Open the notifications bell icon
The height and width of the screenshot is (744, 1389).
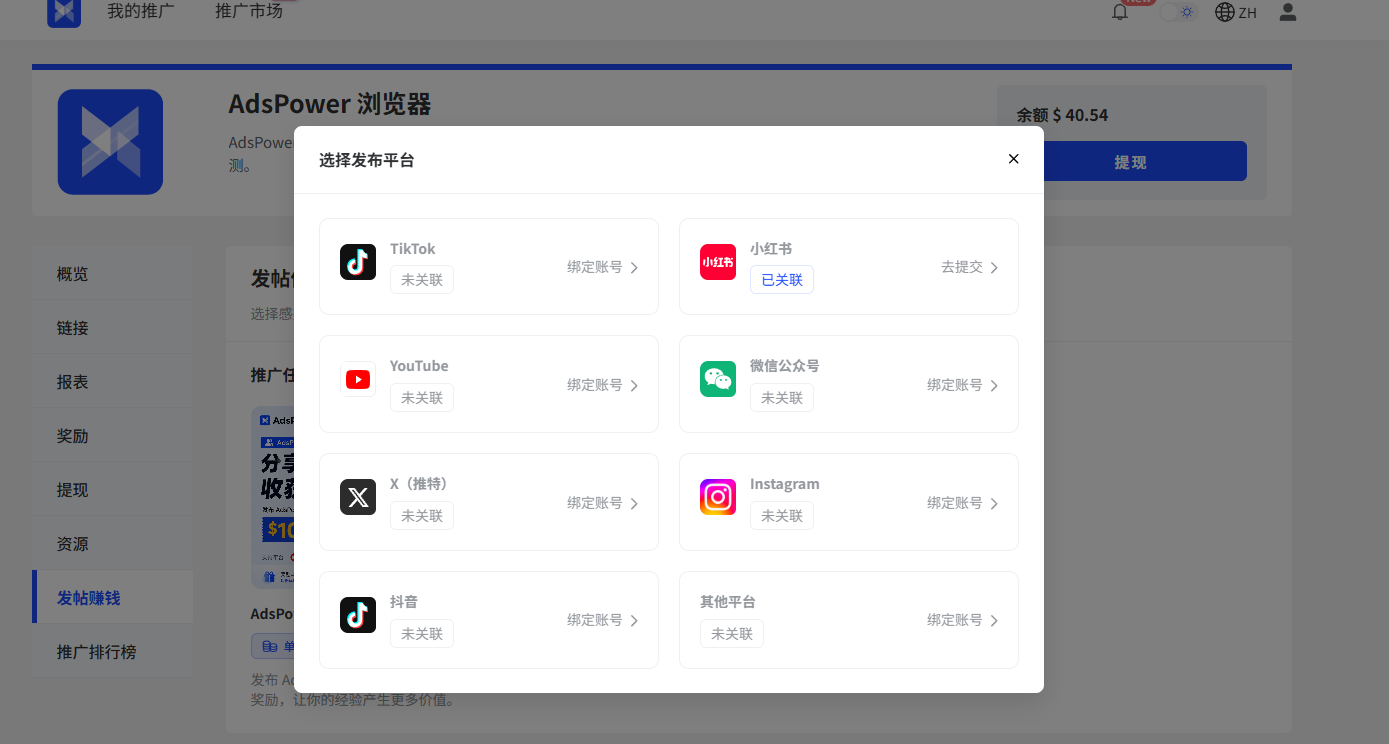(x=1120, y=12)
